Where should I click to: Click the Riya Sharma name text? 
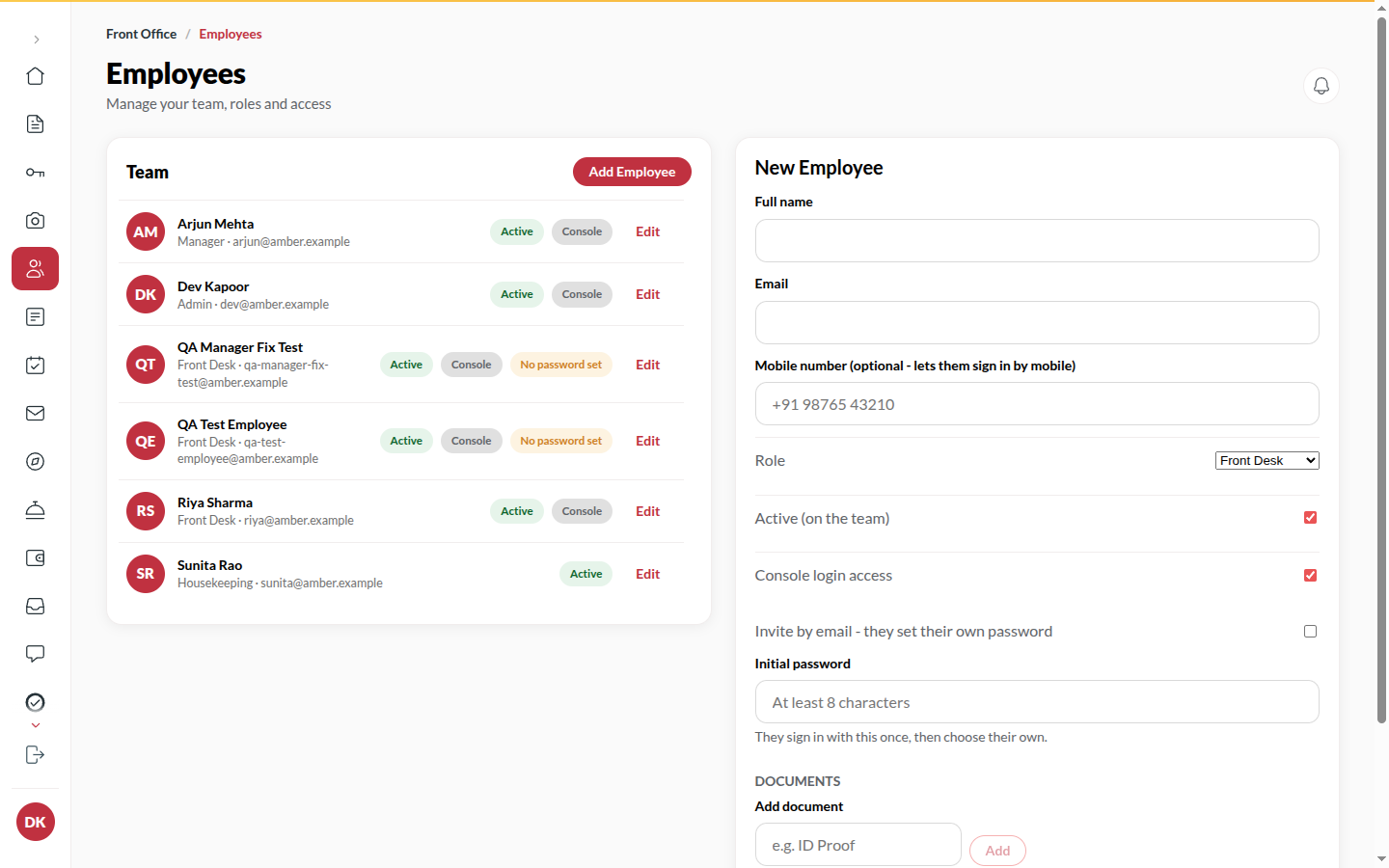215,502
